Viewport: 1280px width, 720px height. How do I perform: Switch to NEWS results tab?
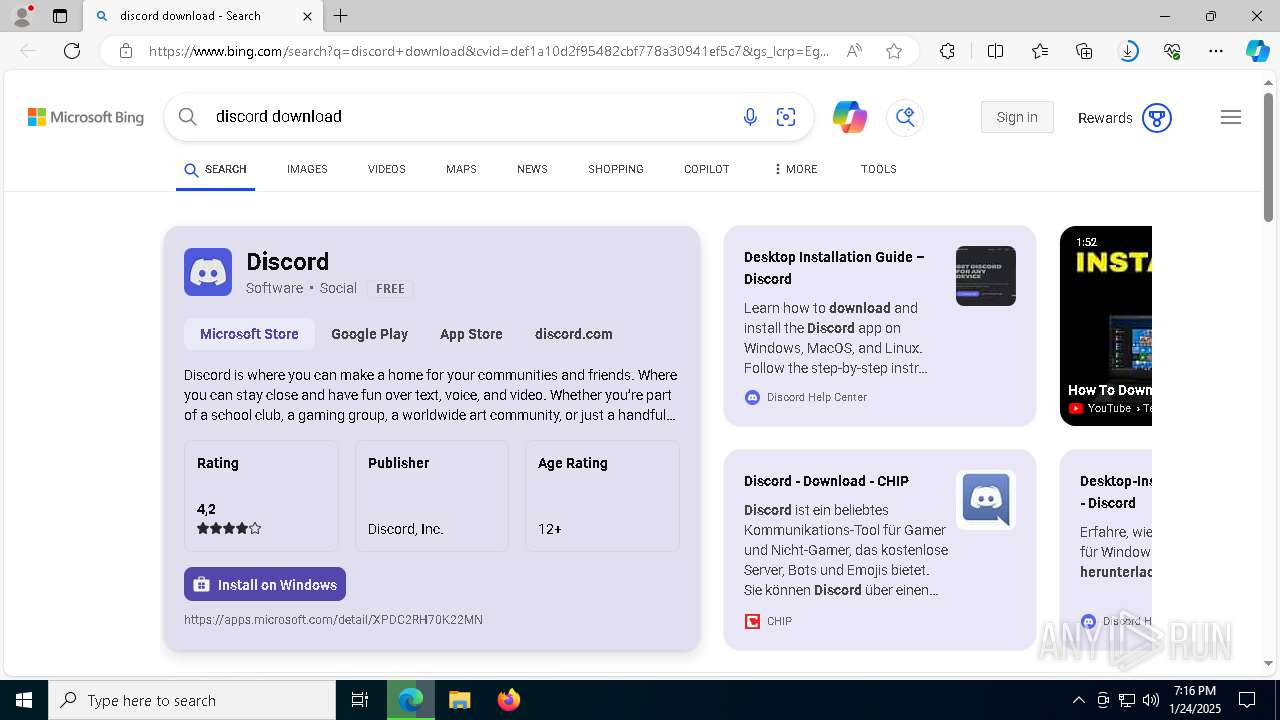tap(532, 169)
